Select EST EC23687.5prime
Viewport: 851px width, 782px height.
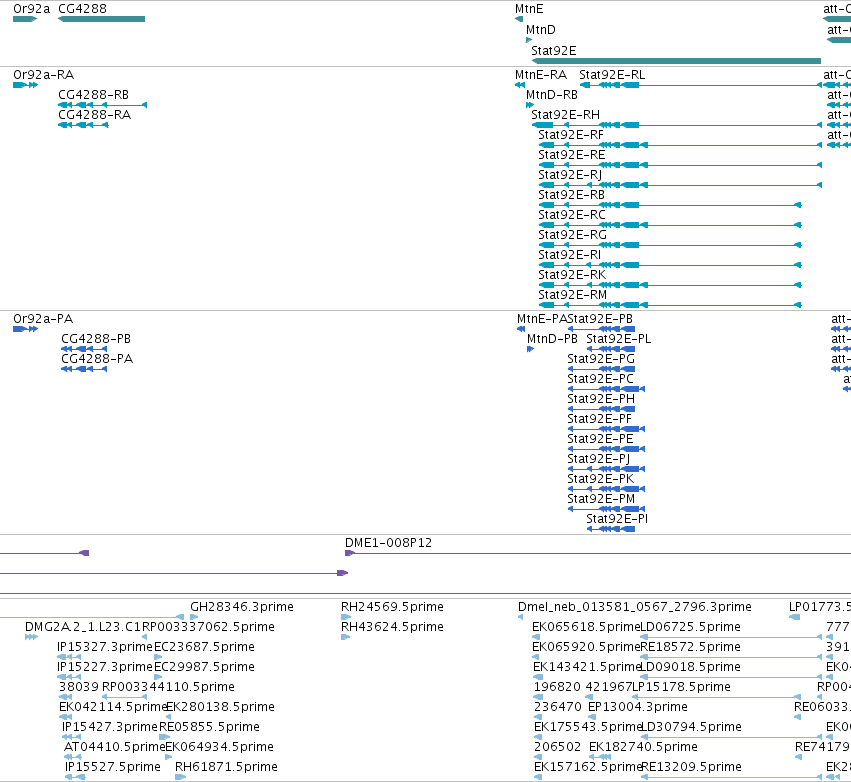(205, 647)
